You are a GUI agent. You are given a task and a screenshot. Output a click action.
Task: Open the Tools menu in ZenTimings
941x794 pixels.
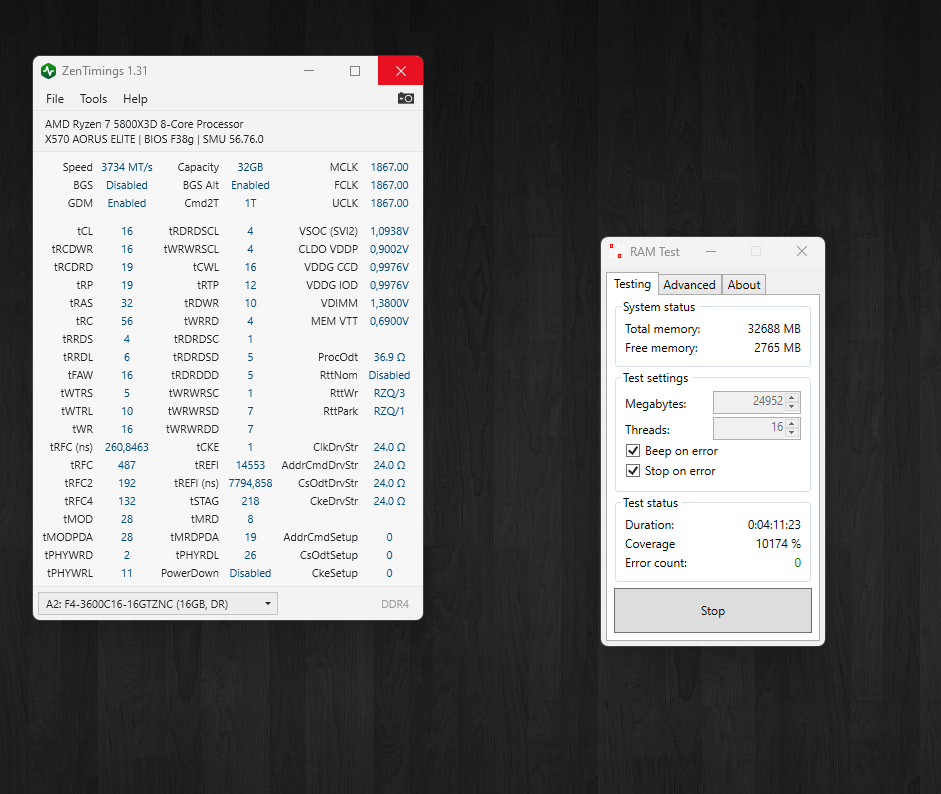point(94,99)
